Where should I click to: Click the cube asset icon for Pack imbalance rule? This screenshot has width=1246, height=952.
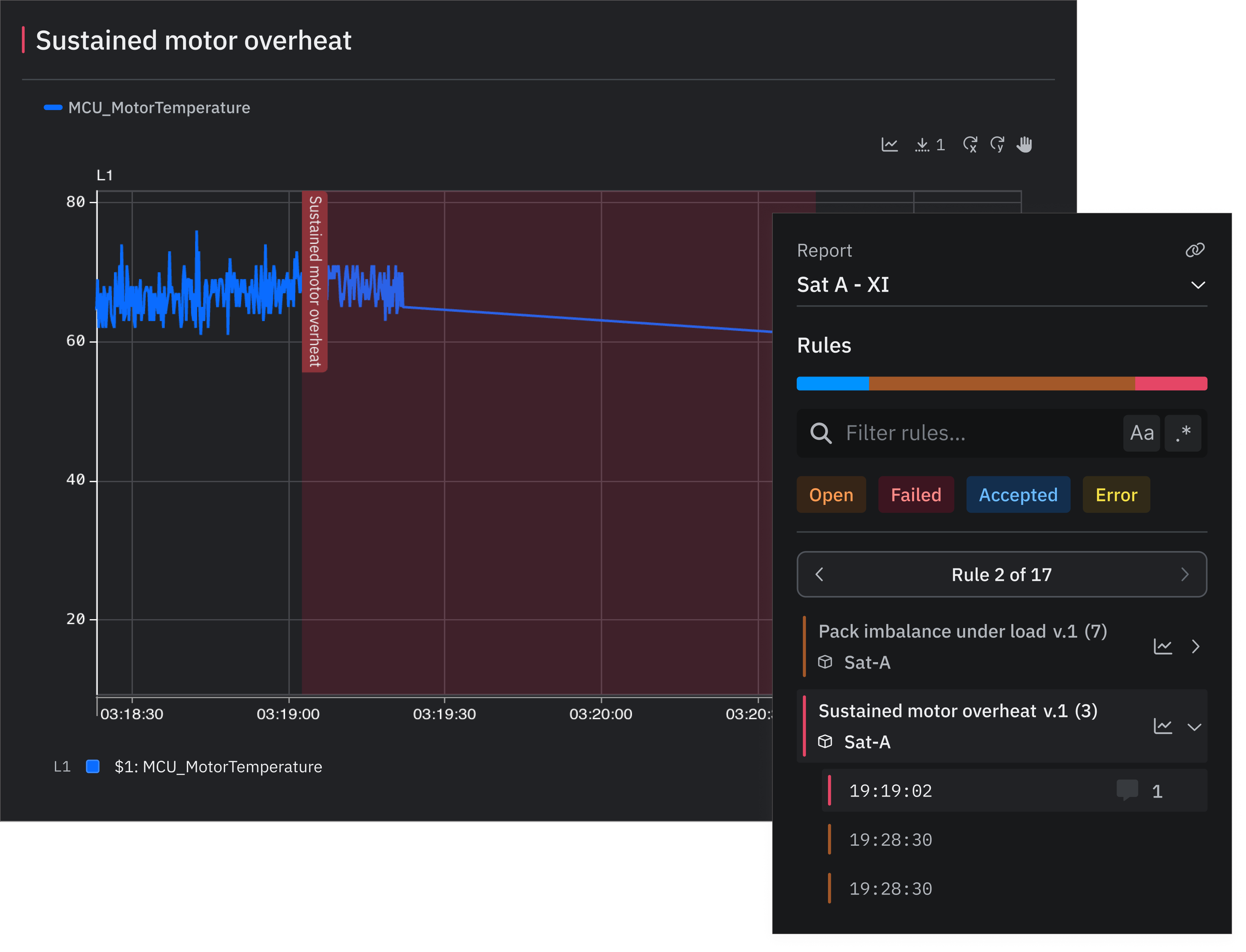point(825,662)
